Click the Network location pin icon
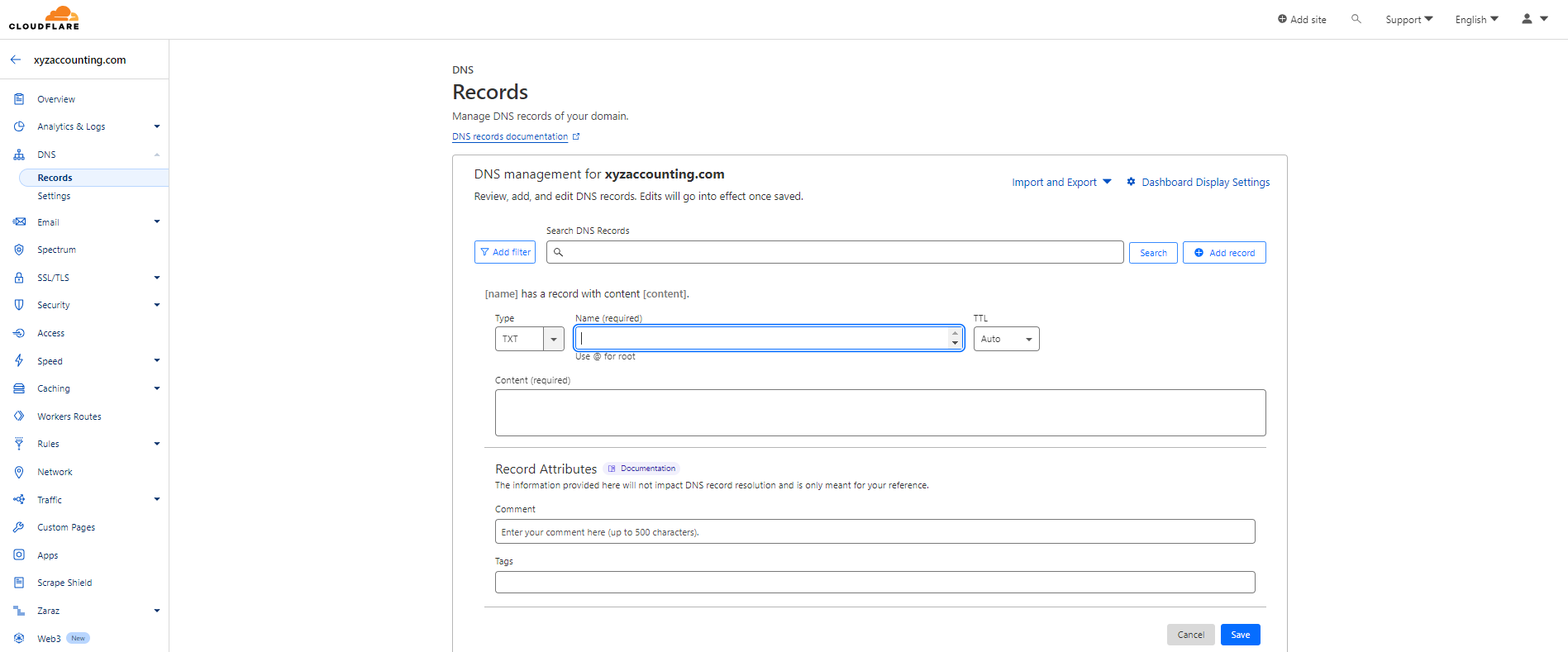Viewport: 1568px width, 652px height. [x=19, y=472]
